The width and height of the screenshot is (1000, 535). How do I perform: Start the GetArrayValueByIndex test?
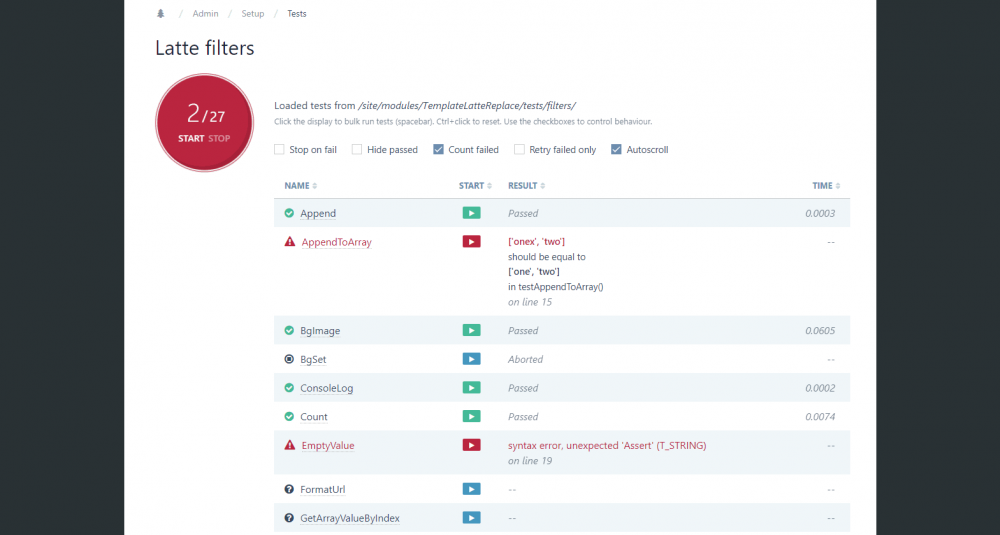tap(471, 518)
